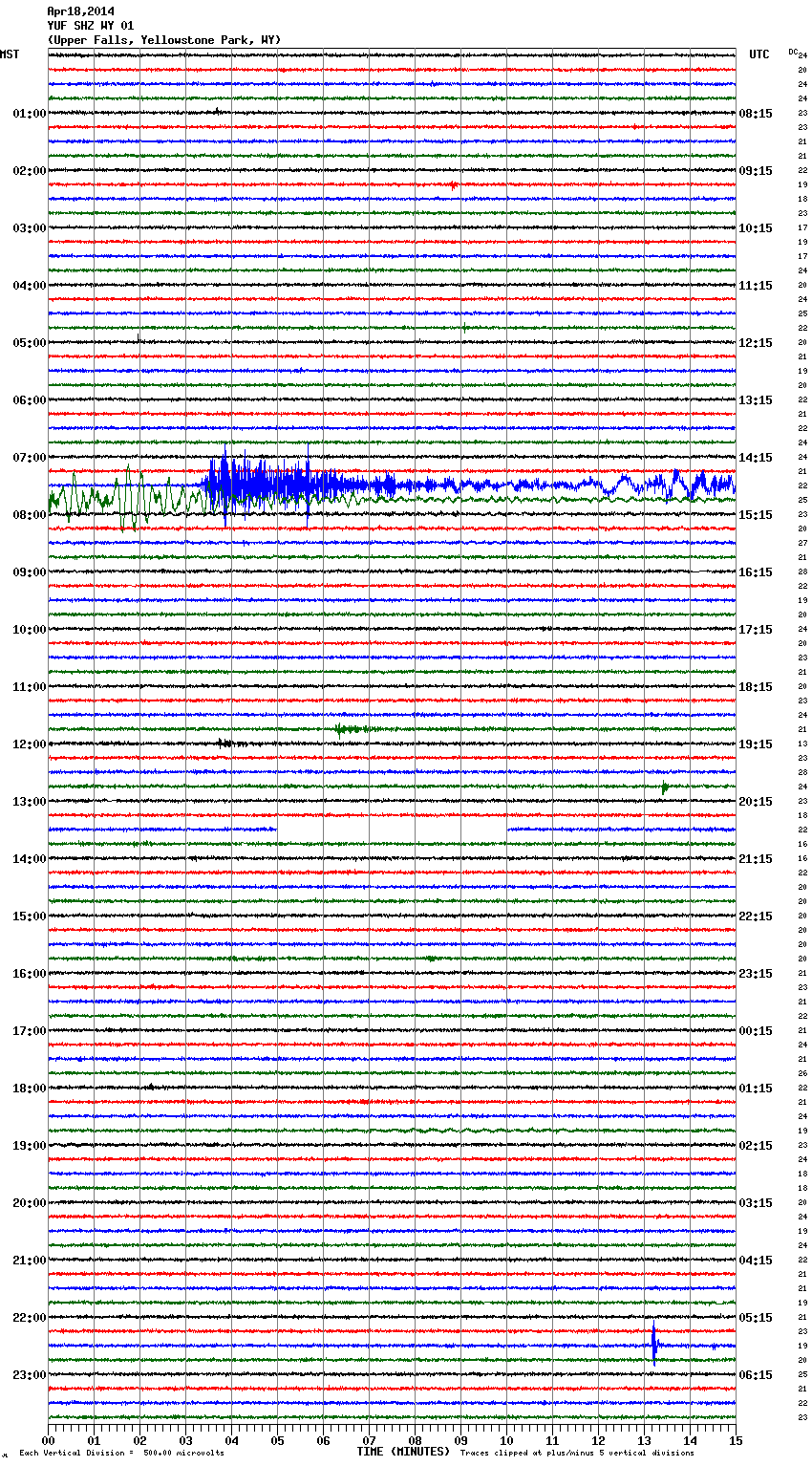Click the 00:15 UTC time label
Viewport: 812px width, 1466px height.
click(756, 1031)
